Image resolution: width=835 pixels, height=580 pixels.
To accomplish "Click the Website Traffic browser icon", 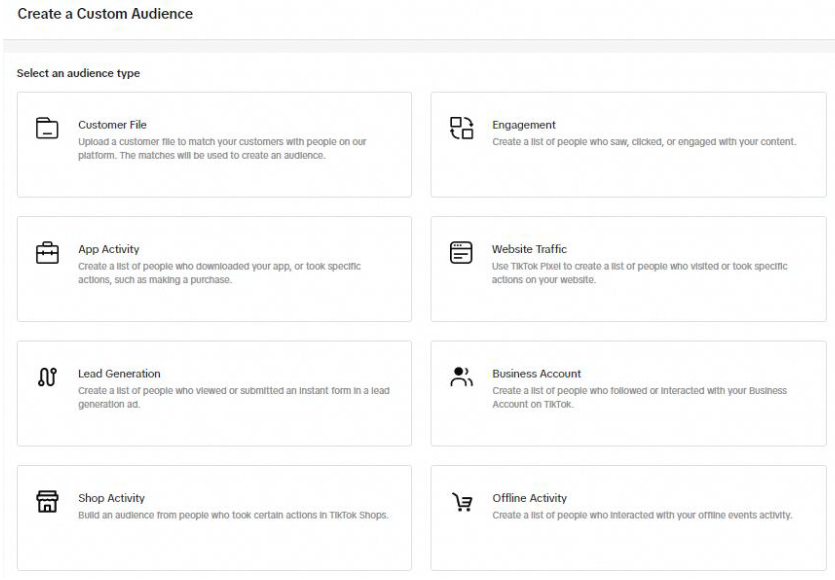I will pyautogui.click(x=460, y=253).
